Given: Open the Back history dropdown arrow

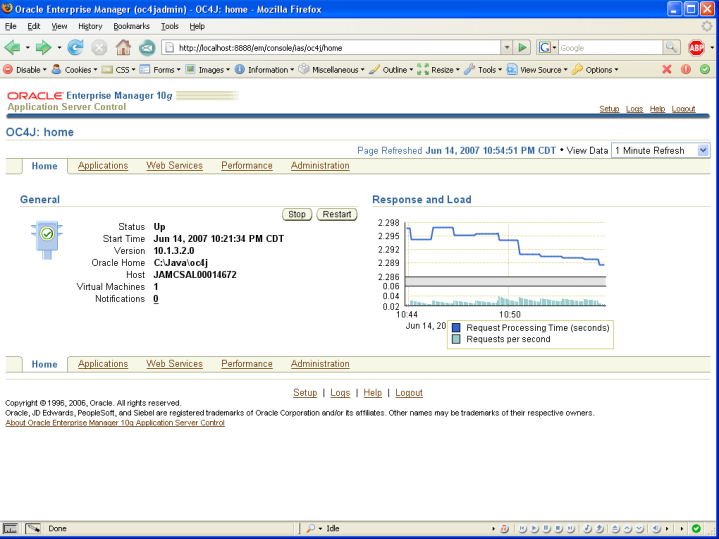Looking at the screenshot, I should [x=28, y=47].
